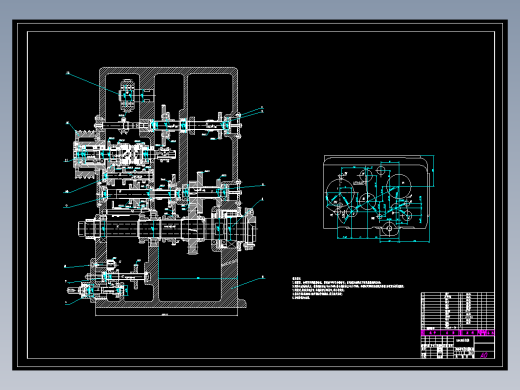Screen dimensions: 520x390
Task: Select the gearbox cross-section assembly view
Action: coord(165,192)
